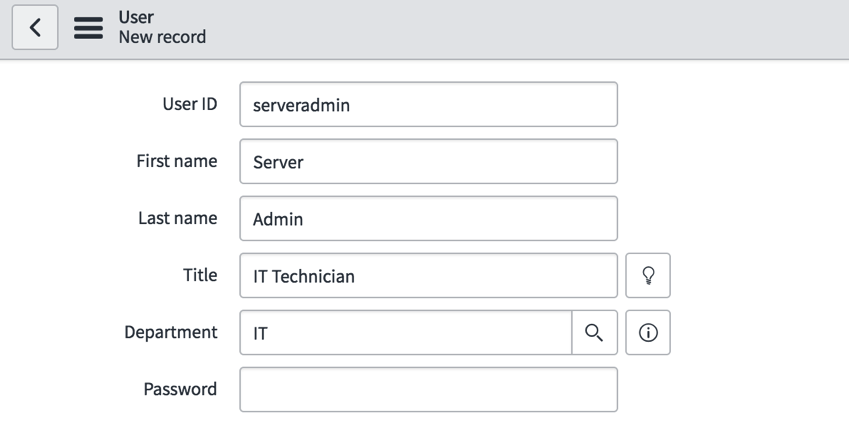Click into the empty Password field

(x=428, y=390)
